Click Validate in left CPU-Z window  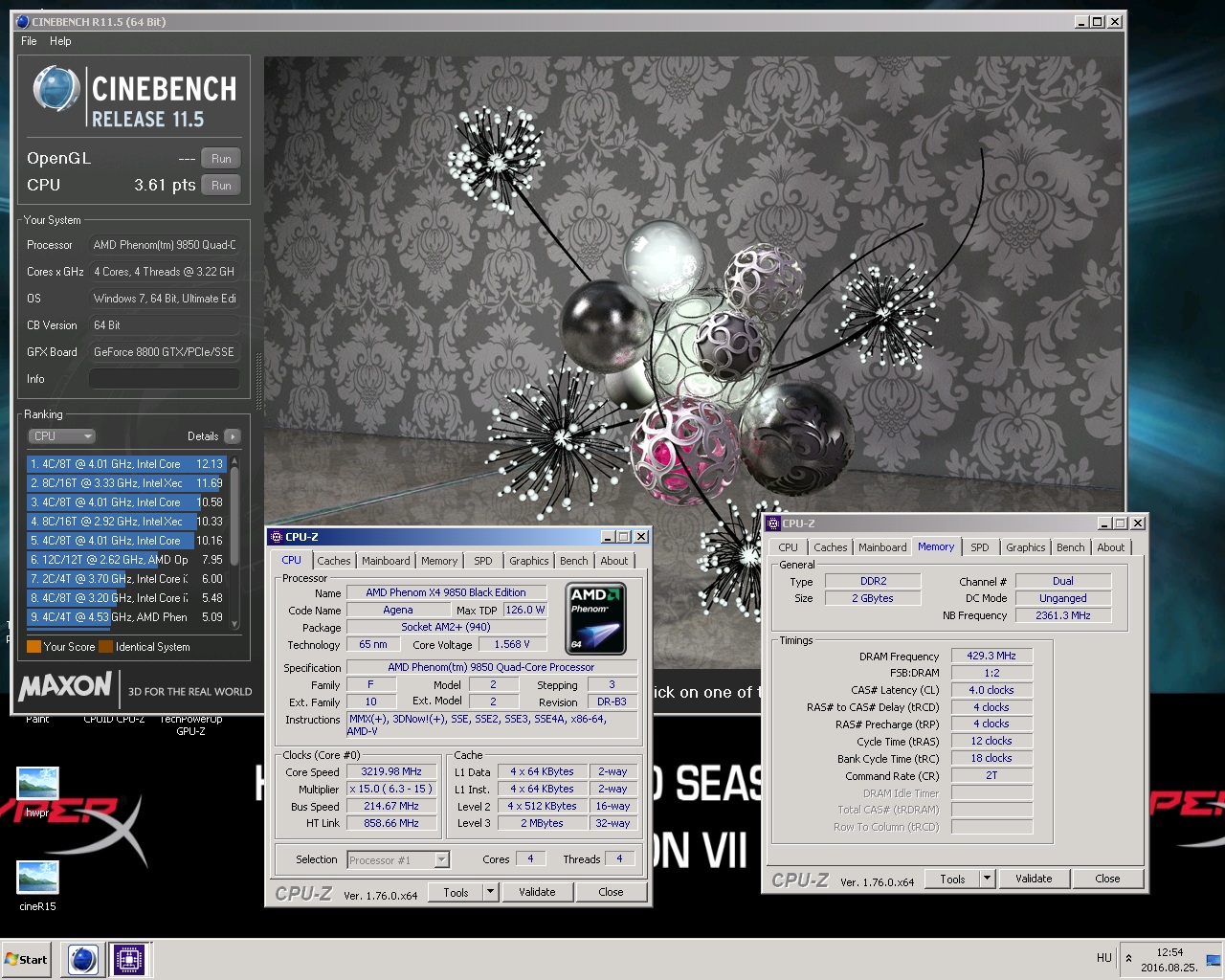tap(537, 892)
